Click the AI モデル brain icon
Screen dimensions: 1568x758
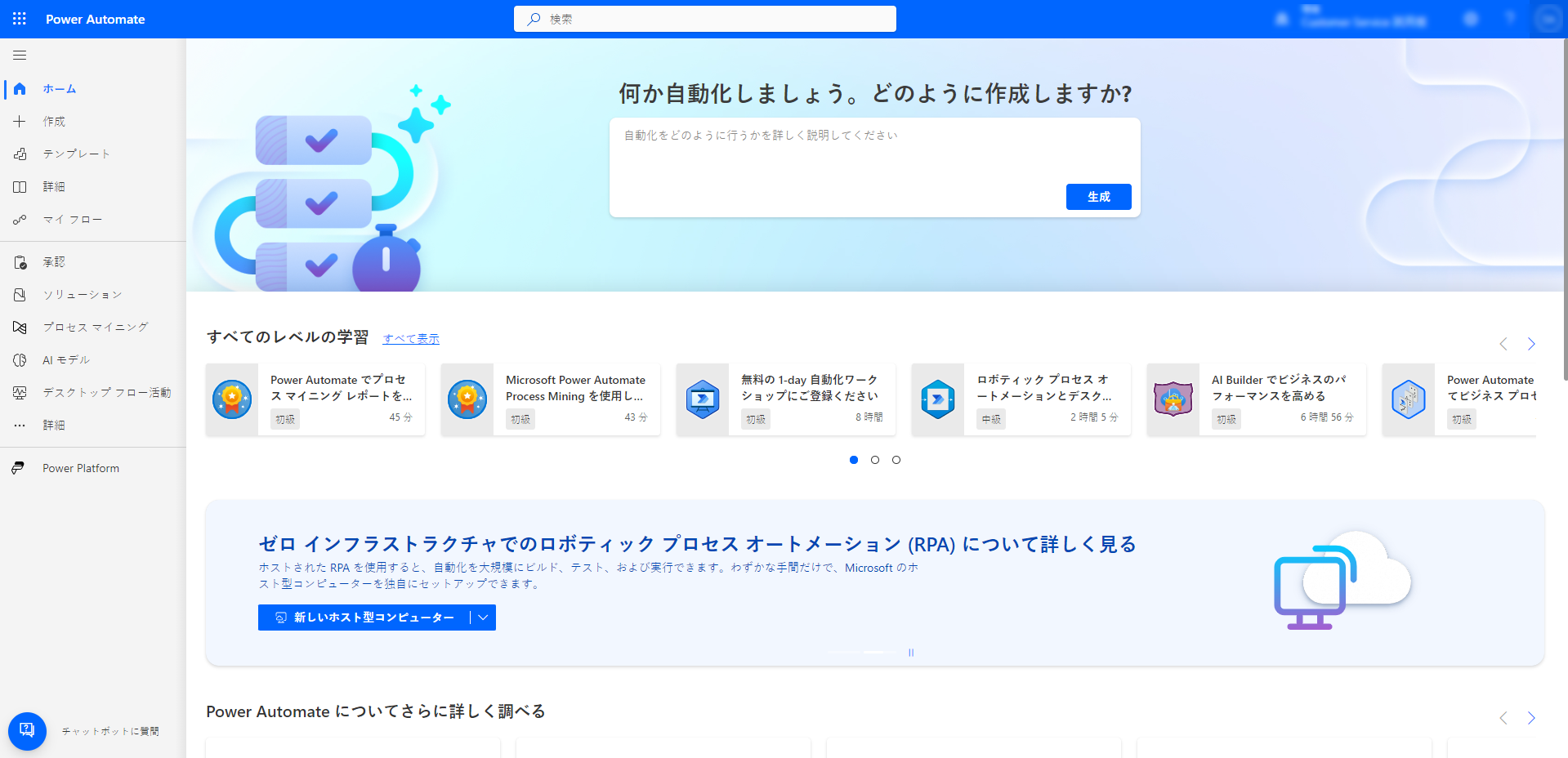point(20,360)
